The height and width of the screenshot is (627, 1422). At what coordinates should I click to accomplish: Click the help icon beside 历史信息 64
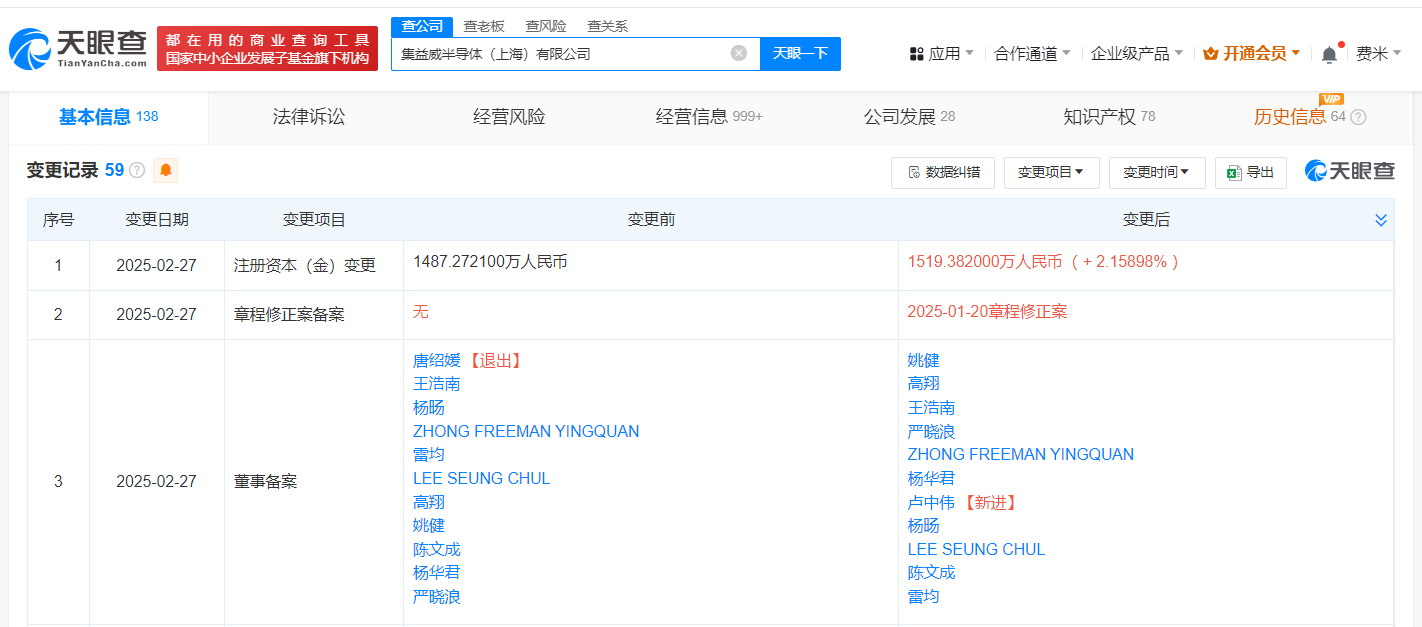point(1358,117)
